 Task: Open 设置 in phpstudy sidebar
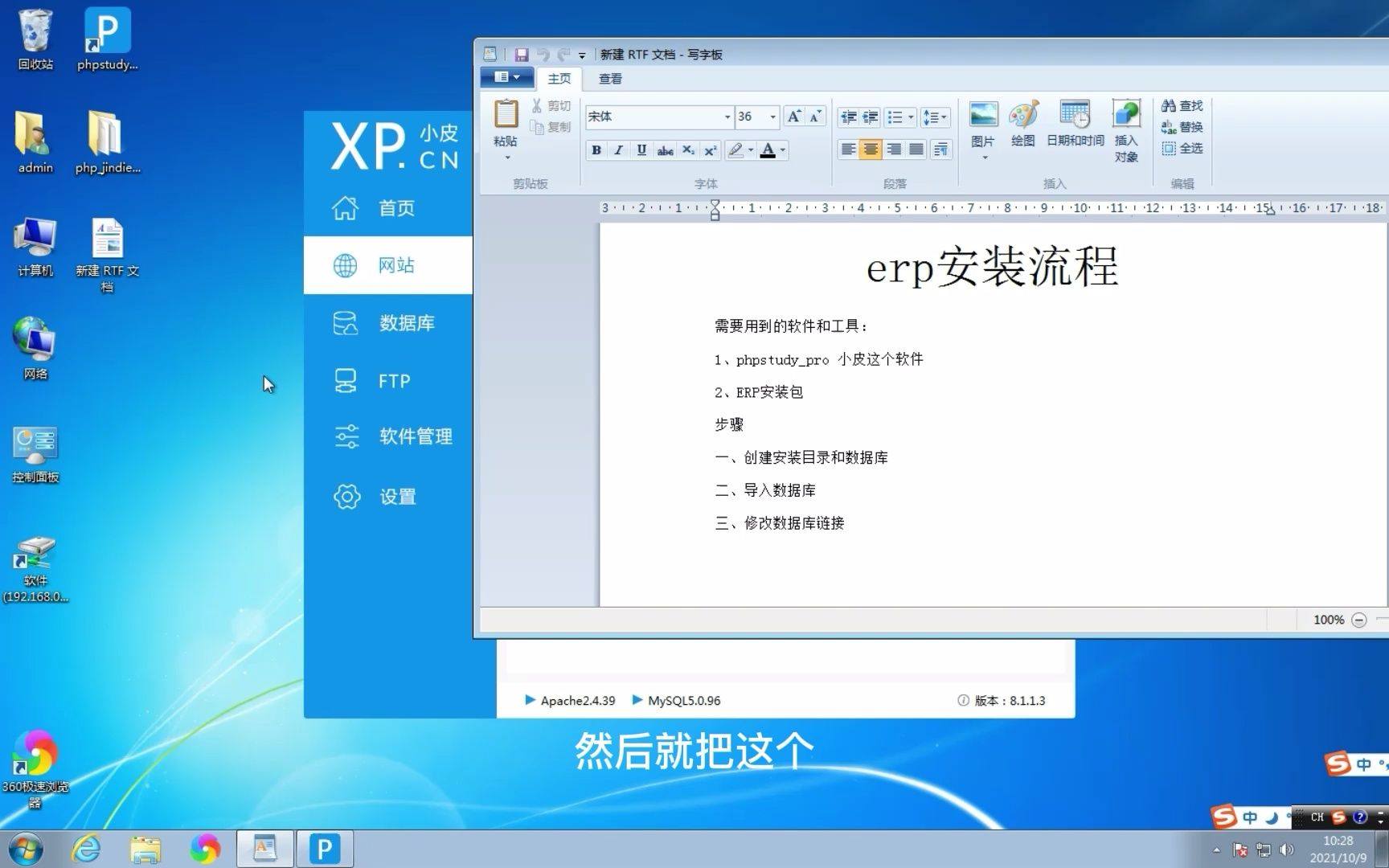click(x=388, y=497)
